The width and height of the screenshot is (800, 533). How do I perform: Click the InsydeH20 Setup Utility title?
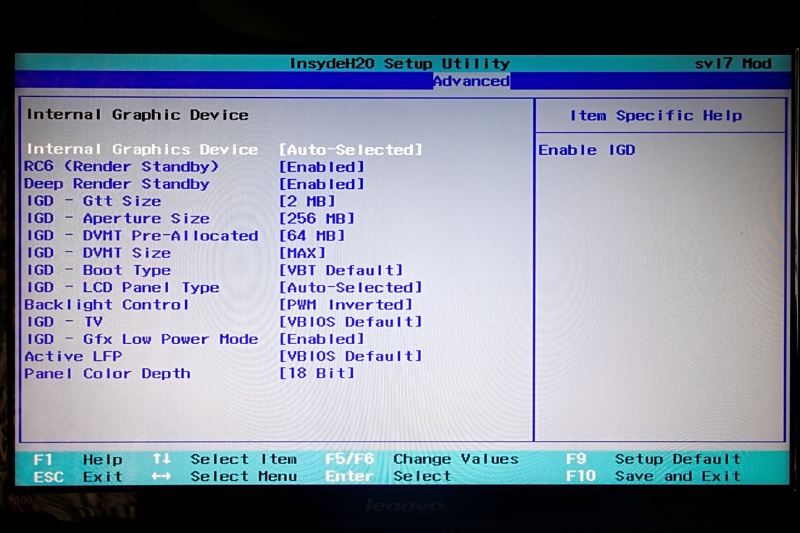coord(399,64)
